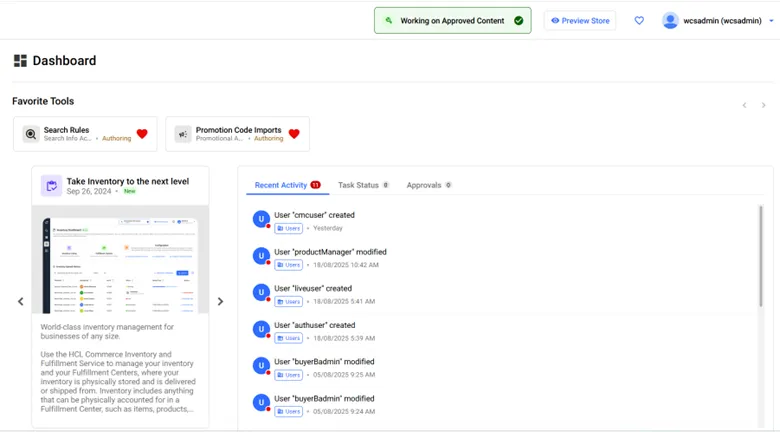The image size is (780, 432).
Task: Open the Approvals tab
Action: click(x=428, y=185)
